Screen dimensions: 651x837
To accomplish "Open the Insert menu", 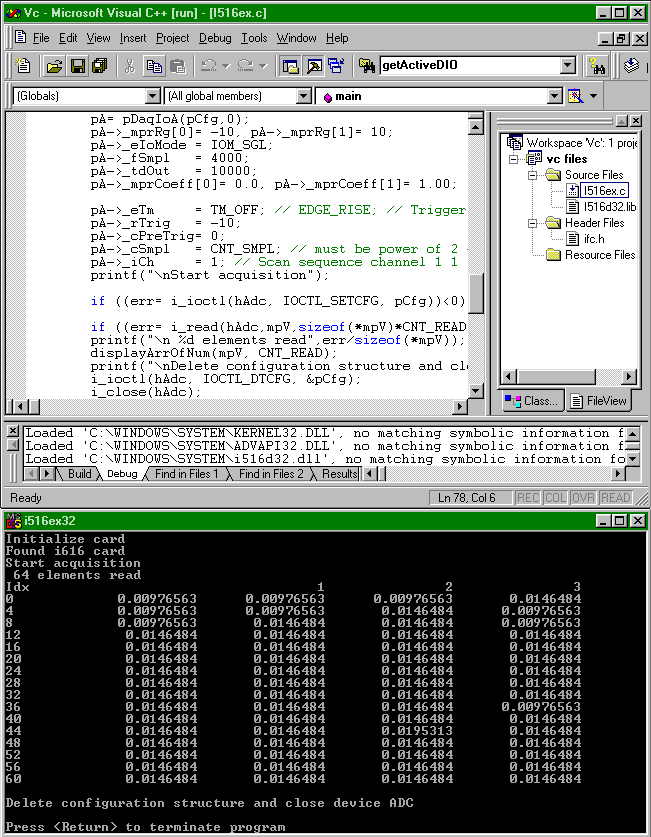I will pyautogui.click(x=133, y=38).
